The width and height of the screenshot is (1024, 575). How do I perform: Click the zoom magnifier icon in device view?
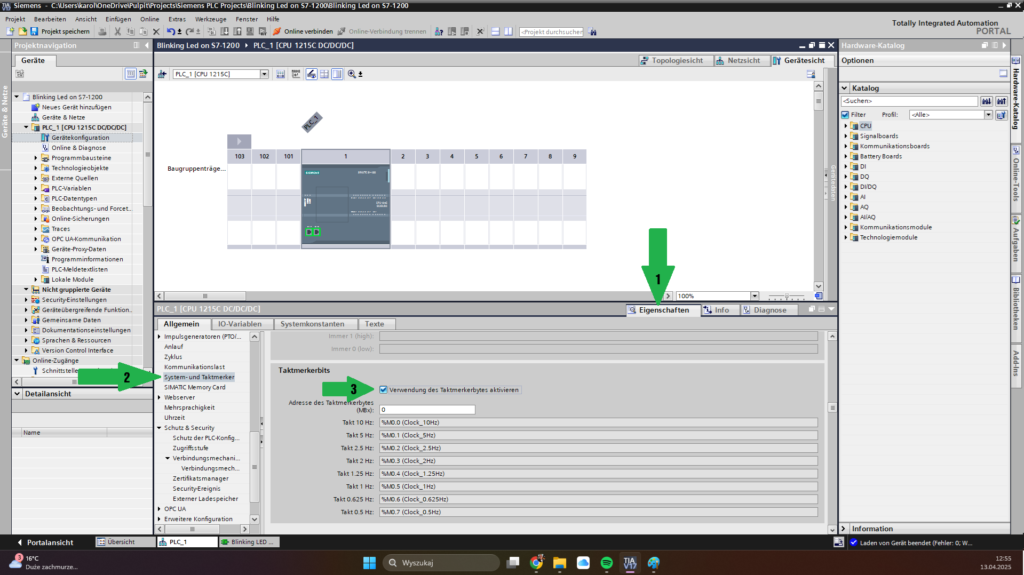point(351,74)
